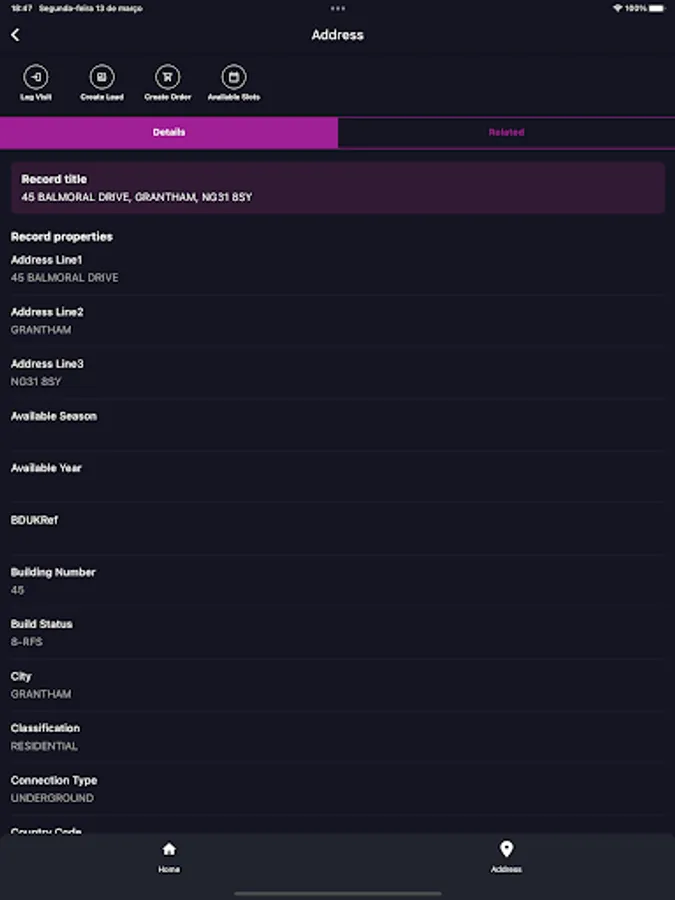
Task: Tap the Address Line1 field value
Action: (x=65, y=278)
